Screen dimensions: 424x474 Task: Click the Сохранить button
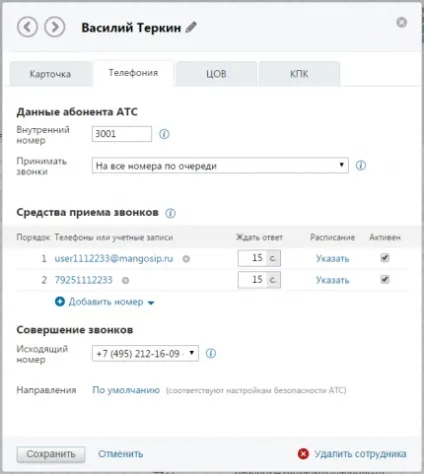click(x=51, y=454)
